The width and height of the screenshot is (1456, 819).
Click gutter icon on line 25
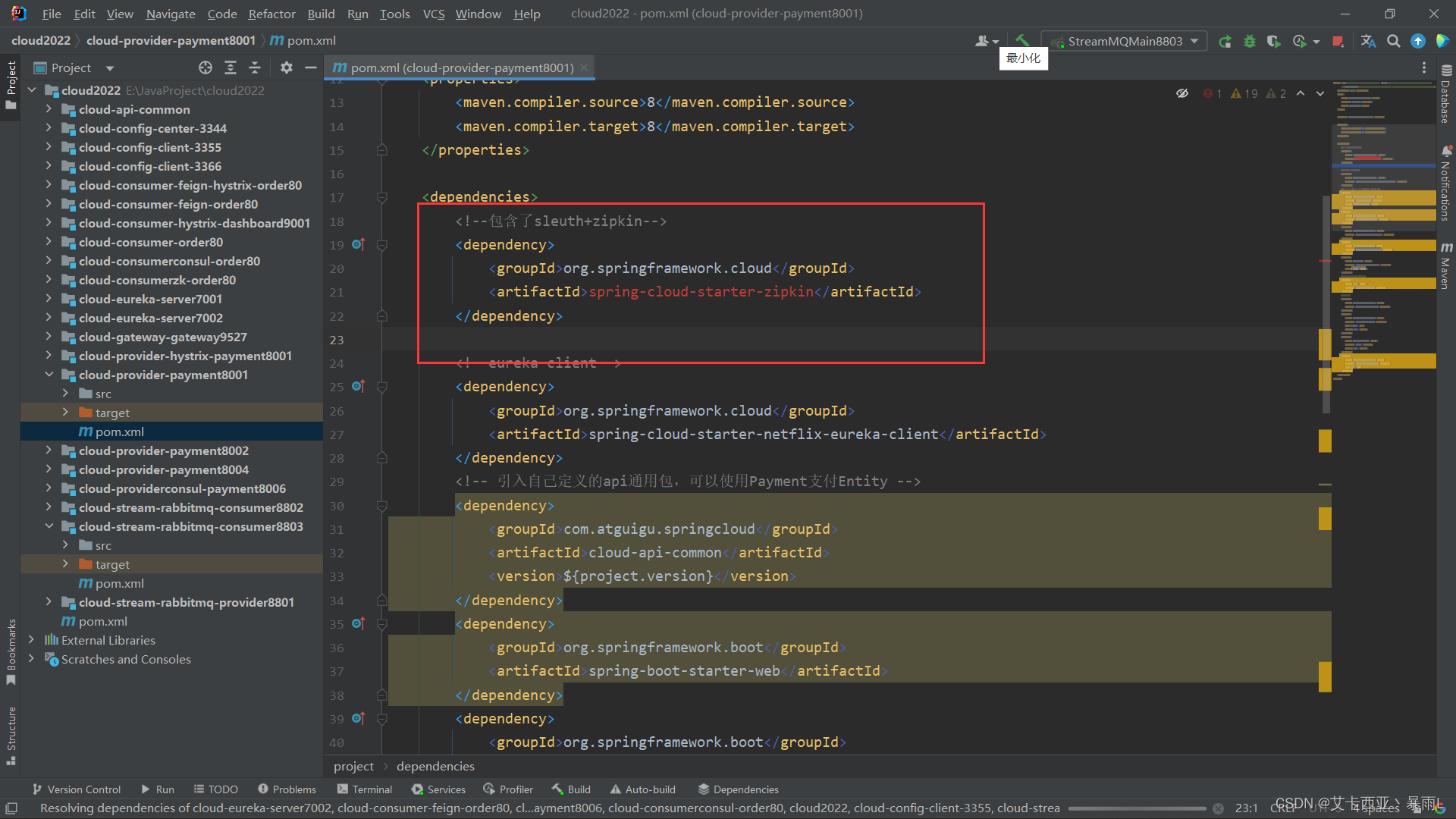[359, 386]
